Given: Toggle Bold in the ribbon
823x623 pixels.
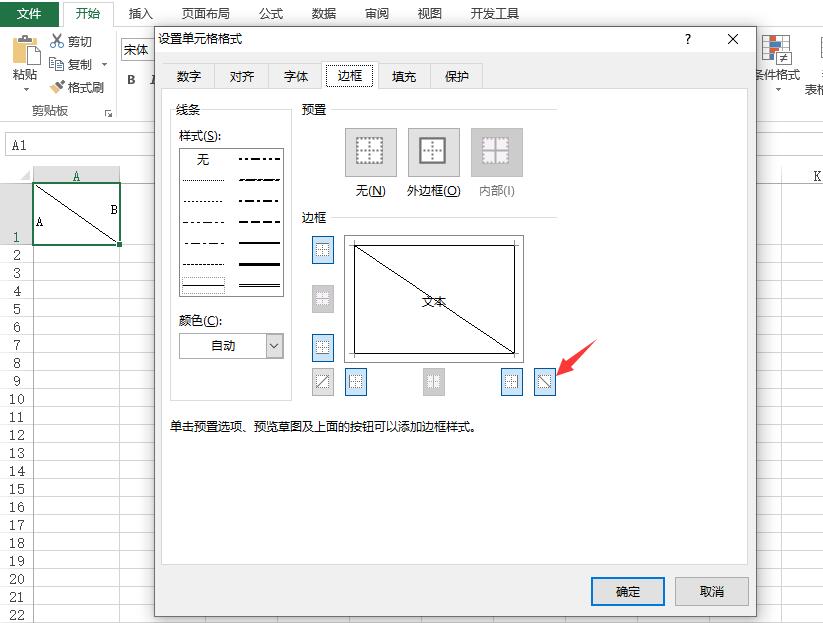Looking at the screenshot, I should click(131, 79).
